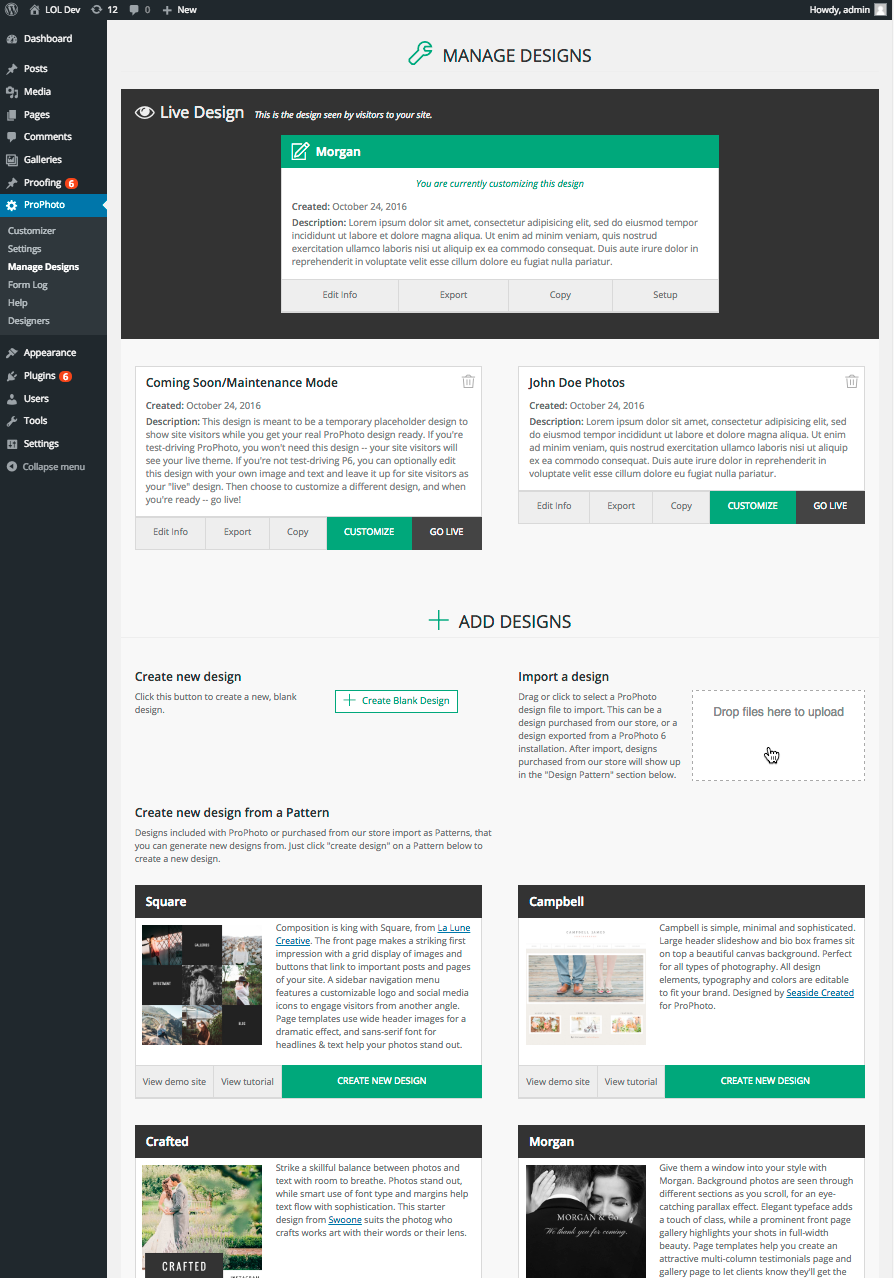The image size is (894, 1278).
Task: Click the Collapse menu arrow icon
Action: pos(11,467)
